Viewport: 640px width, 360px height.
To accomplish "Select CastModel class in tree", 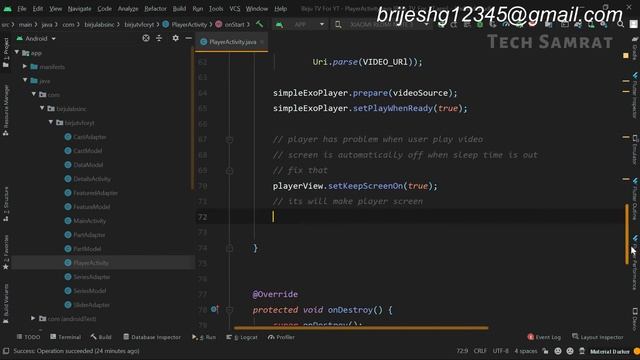I will pyautogui.click(x=84, y=151).
